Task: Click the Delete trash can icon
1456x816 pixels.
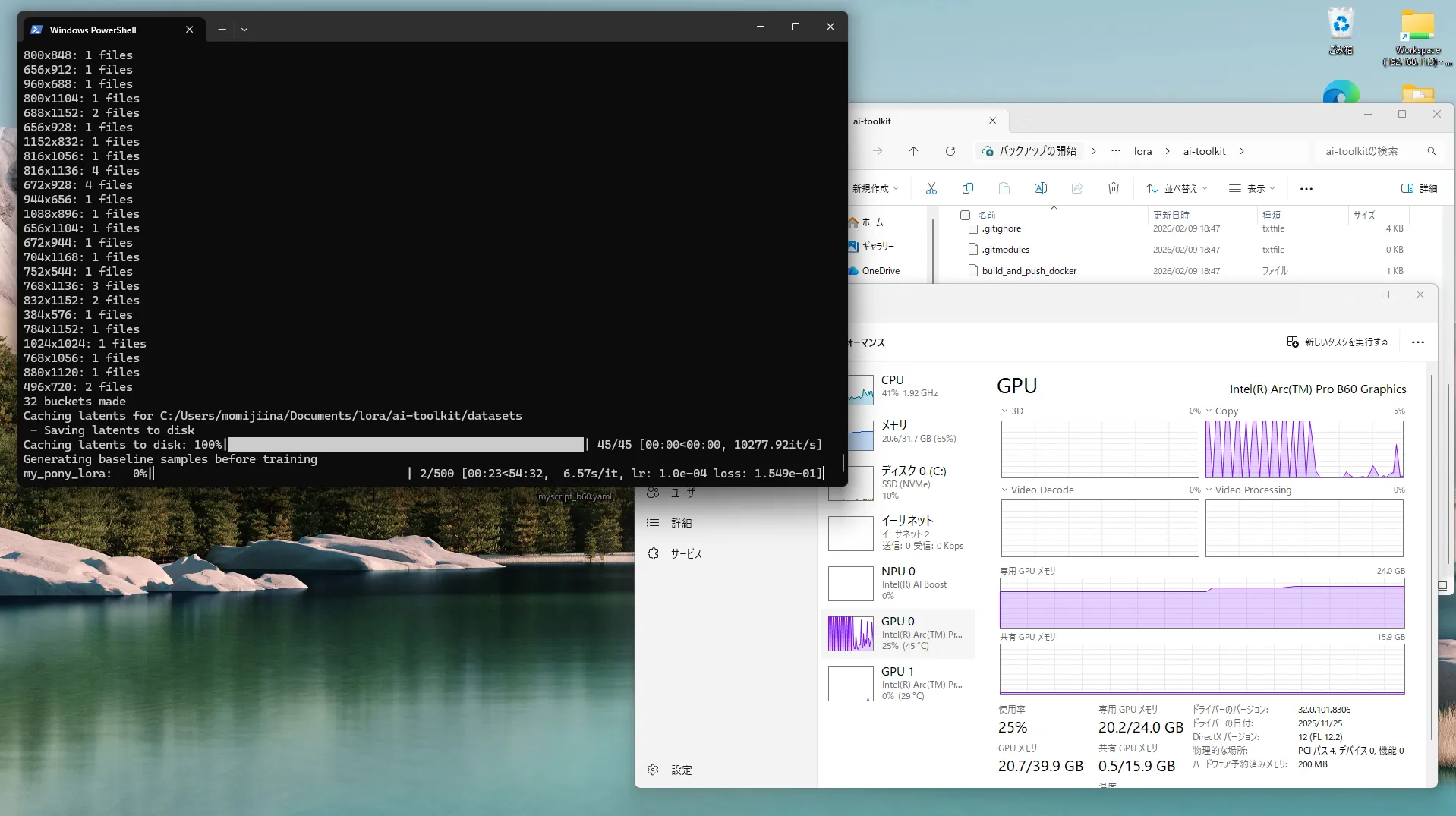Action: (x=1113, y=188)
